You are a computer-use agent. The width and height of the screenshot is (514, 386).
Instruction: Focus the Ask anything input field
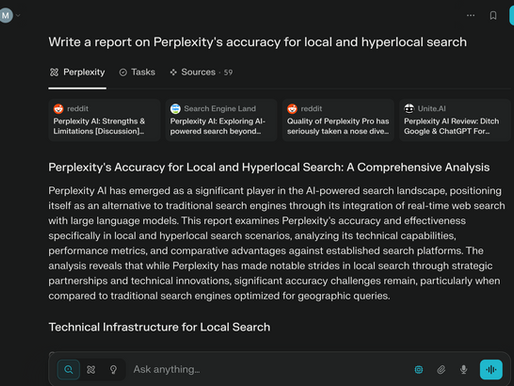267,369
